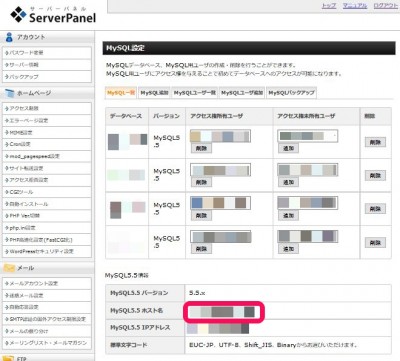The height and width of the screenshot is (361, 400).
Task: Open first row's アクセス権所有ユーザ dropdown
Action: [220, 136]
